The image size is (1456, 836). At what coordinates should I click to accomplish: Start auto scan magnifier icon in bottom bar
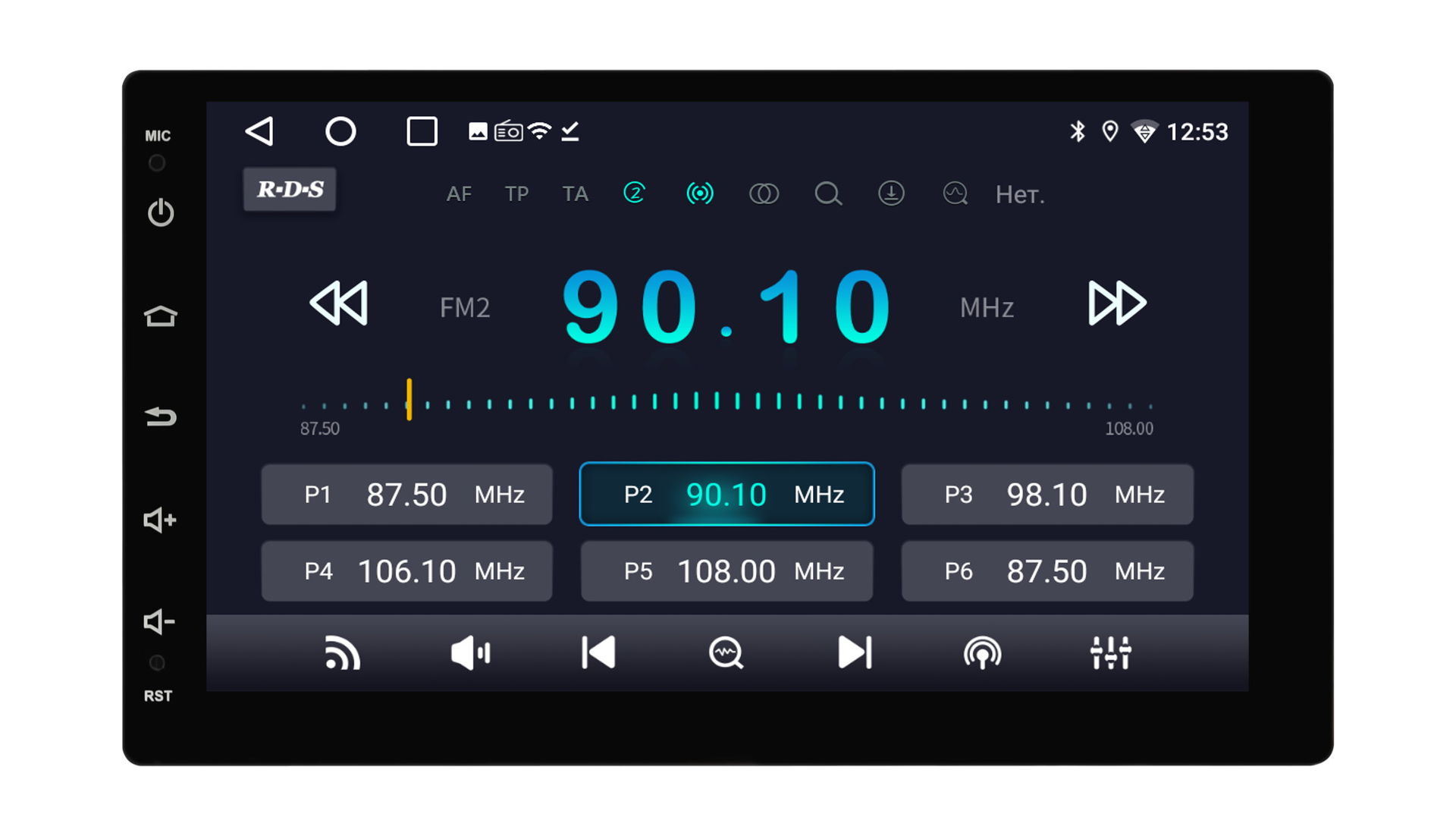(726, 652)
